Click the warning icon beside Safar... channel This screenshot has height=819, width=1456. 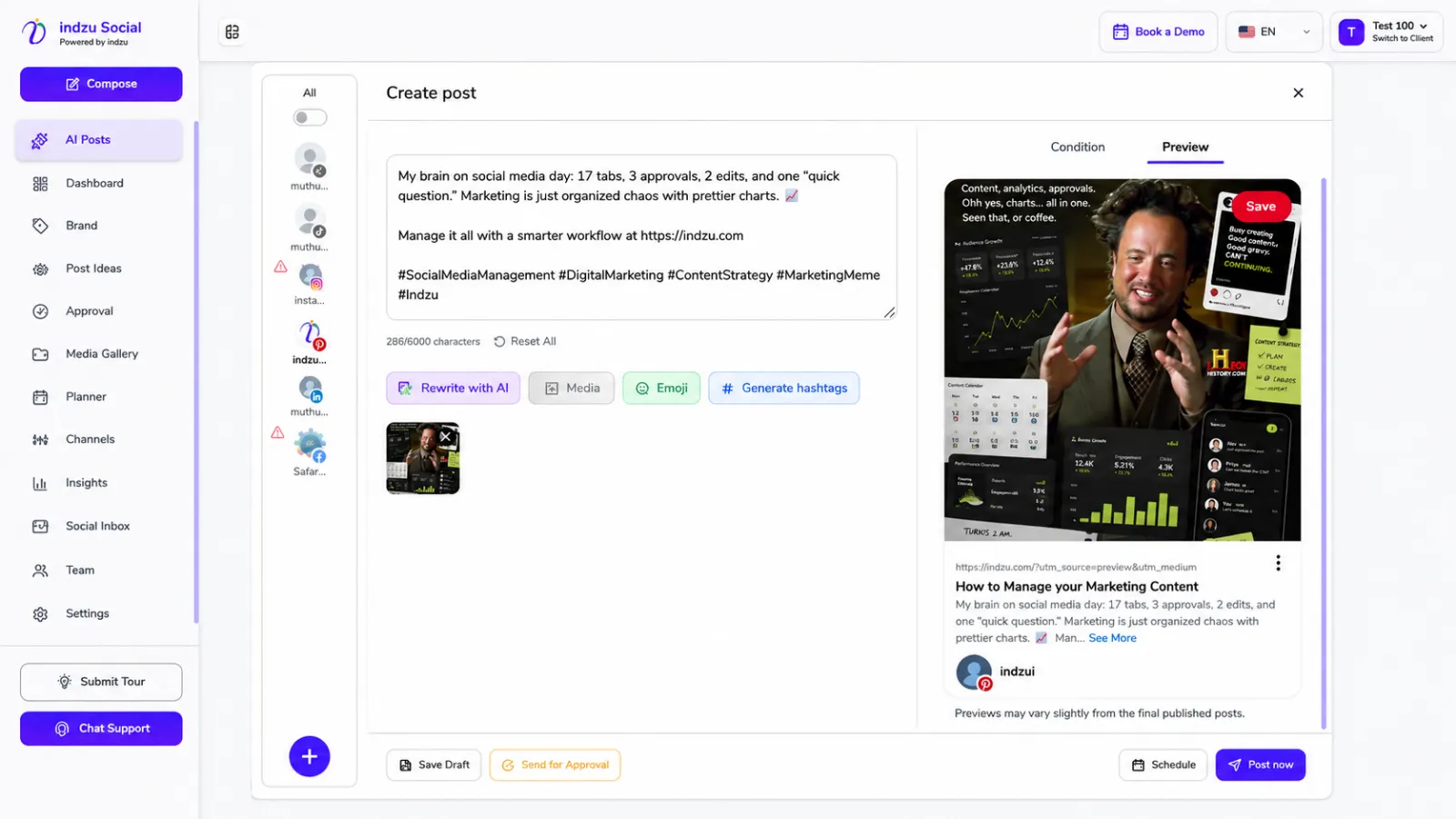point(278,432)
